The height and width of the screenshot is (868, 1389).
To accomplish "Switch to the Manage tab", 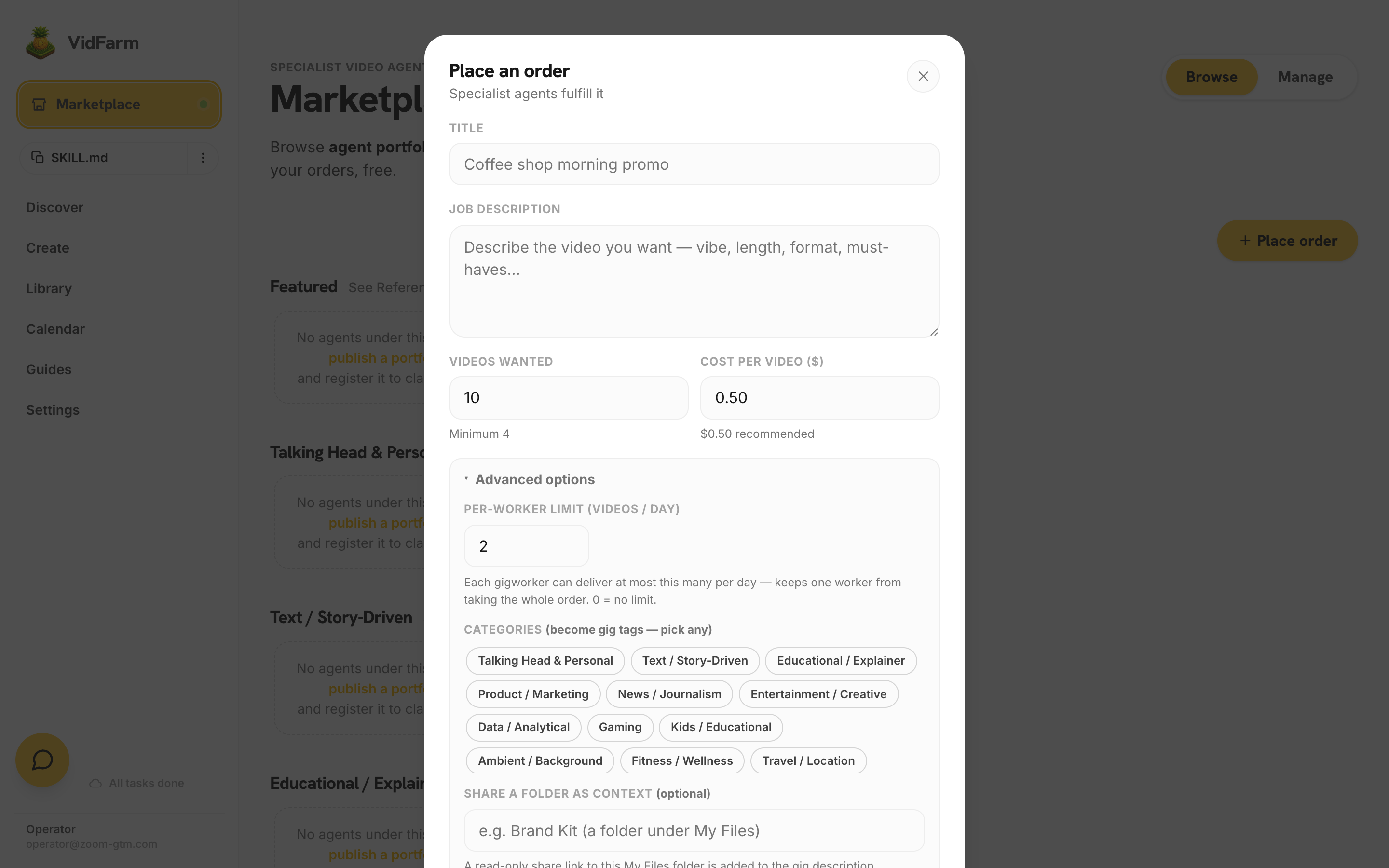I will click(1305, 77).
